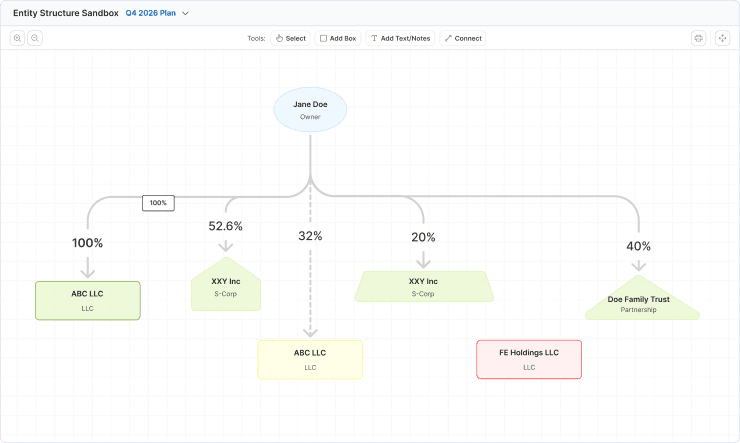Select the house-shaped XXY Inc node

226,284
